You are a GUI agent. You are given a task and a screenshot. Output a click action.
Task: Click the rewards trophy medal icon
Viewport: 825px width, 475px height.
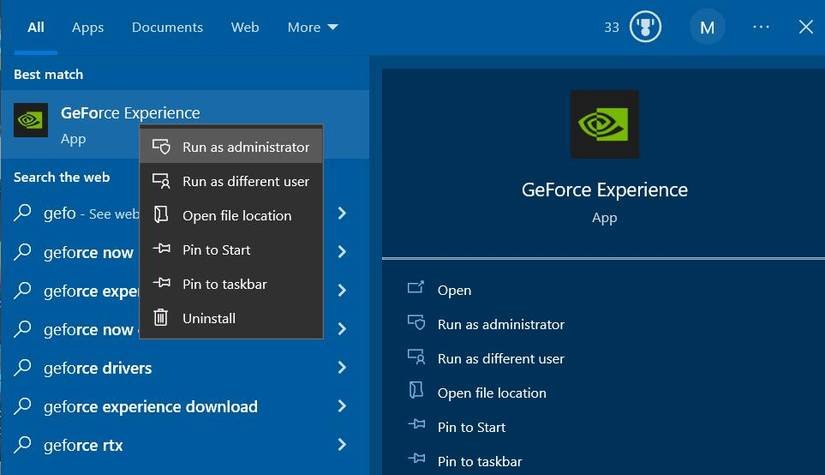(x=645, y=27)
